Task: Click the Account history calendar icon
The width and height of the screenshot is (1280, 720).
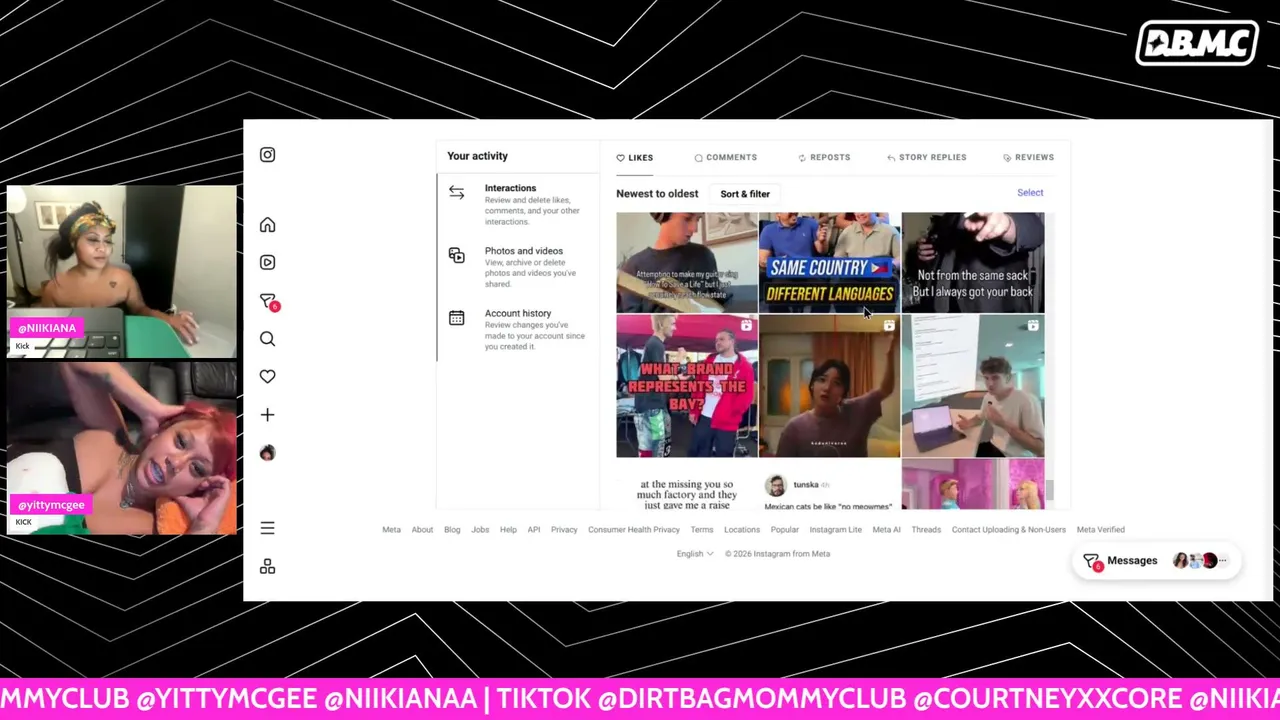Action: pos(456,318)
